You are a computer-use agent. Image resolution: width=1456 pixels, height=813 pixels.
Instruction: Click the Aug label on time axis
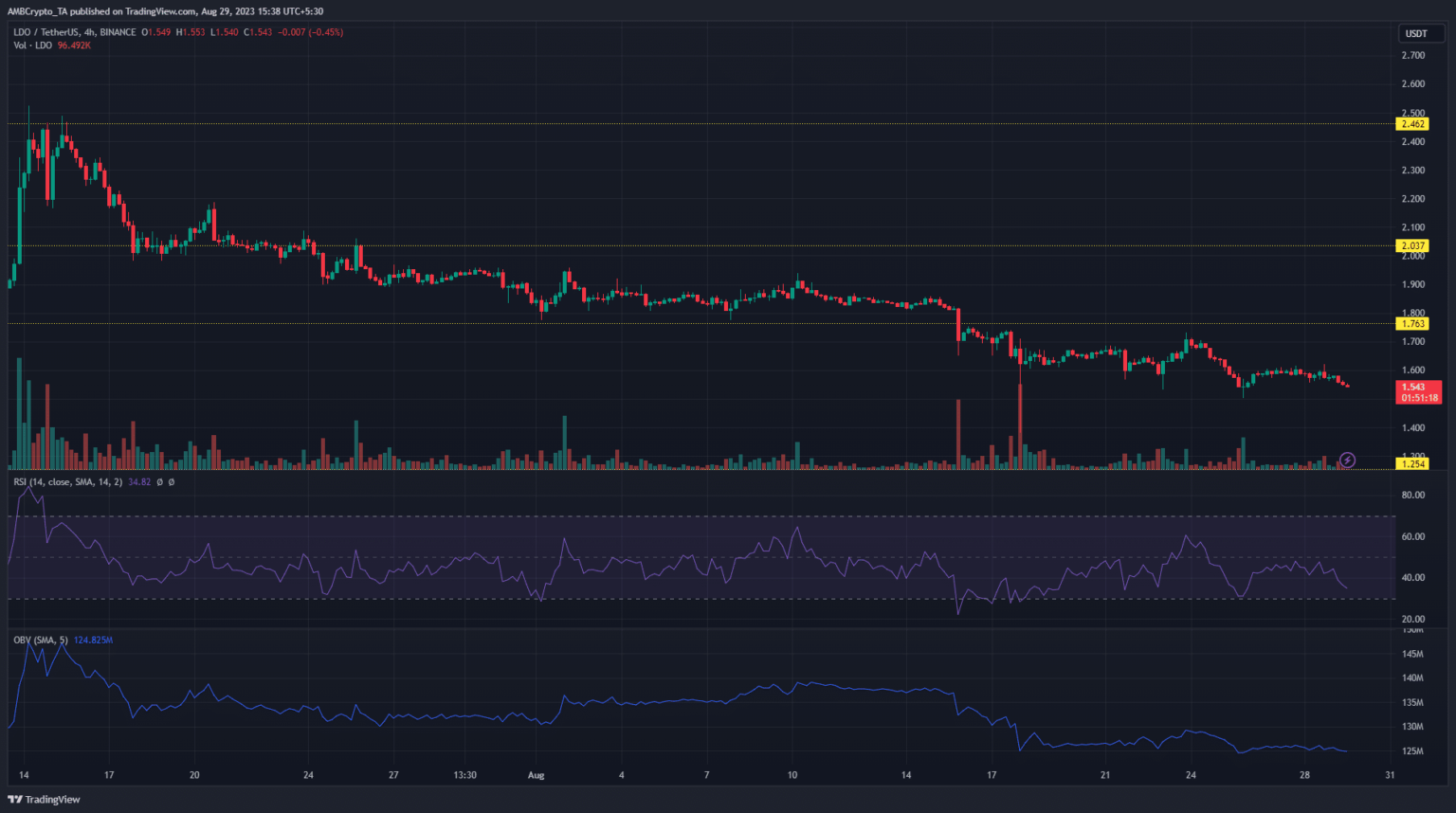coord(537,775)
